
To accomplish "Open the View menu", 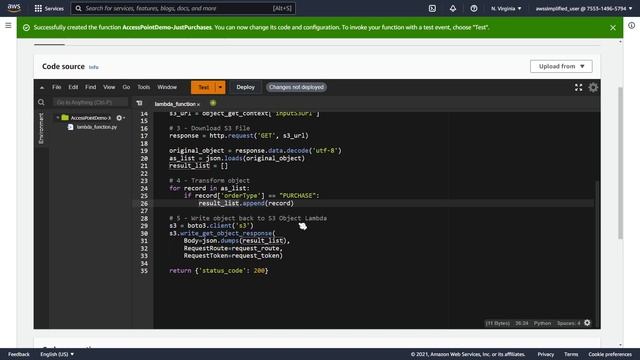I will point(109,87).
